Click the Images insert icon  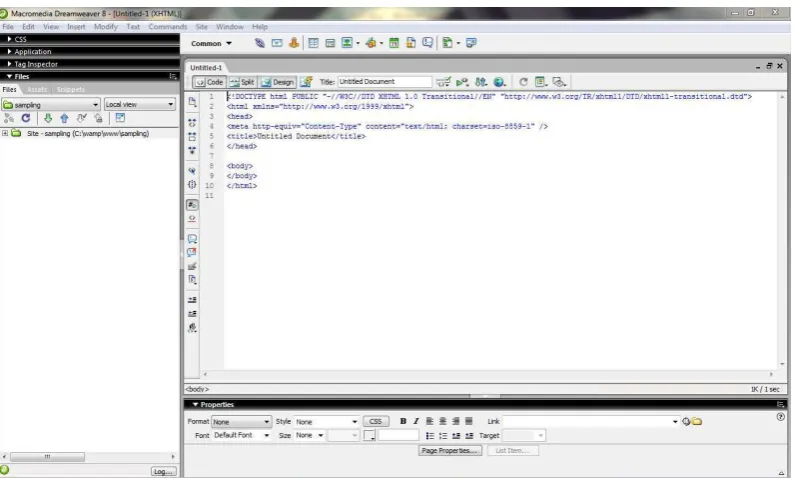pyautogui.click(x=347, y=43)
